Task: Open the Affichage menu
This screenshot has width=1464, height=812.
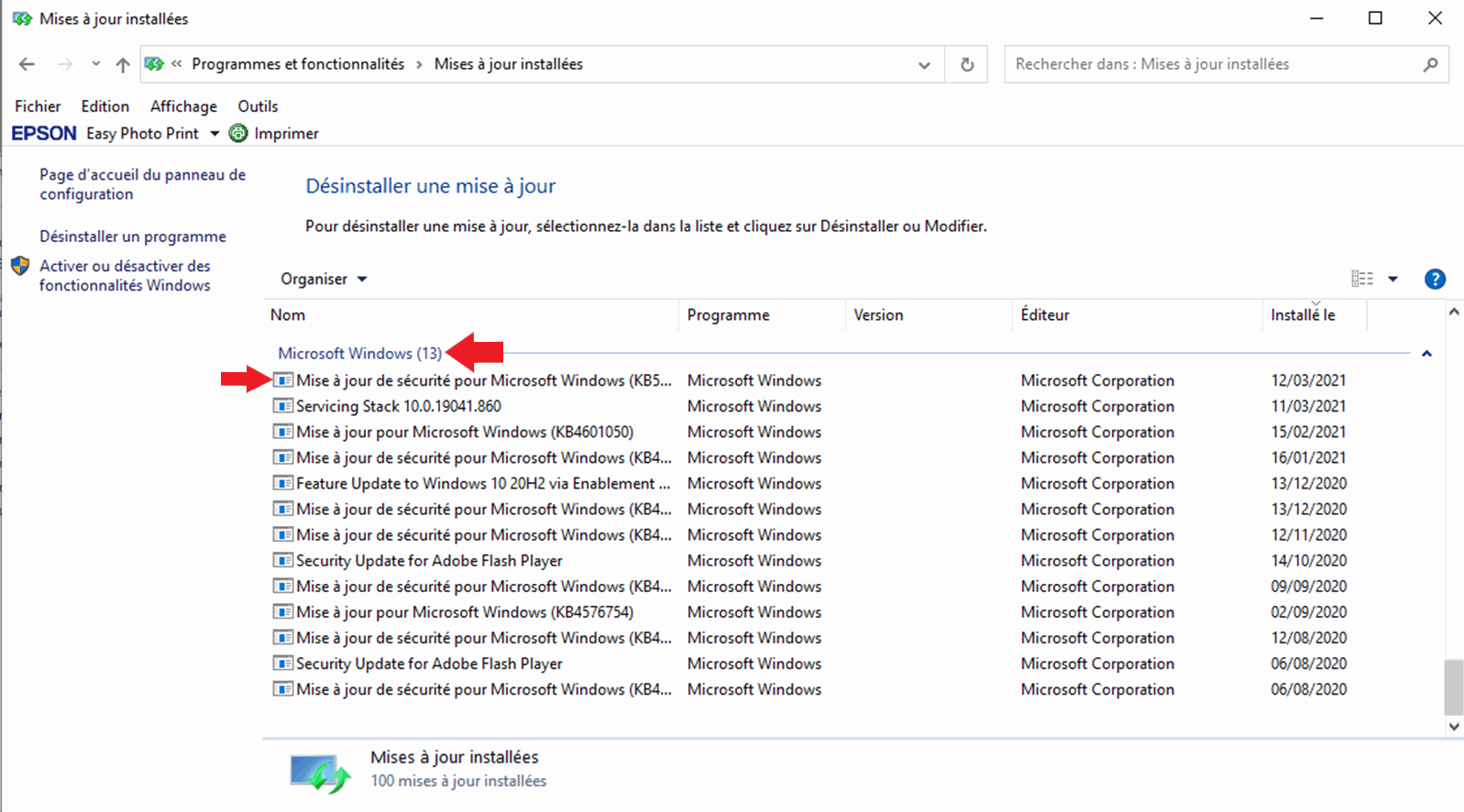Action: point(183,106)
